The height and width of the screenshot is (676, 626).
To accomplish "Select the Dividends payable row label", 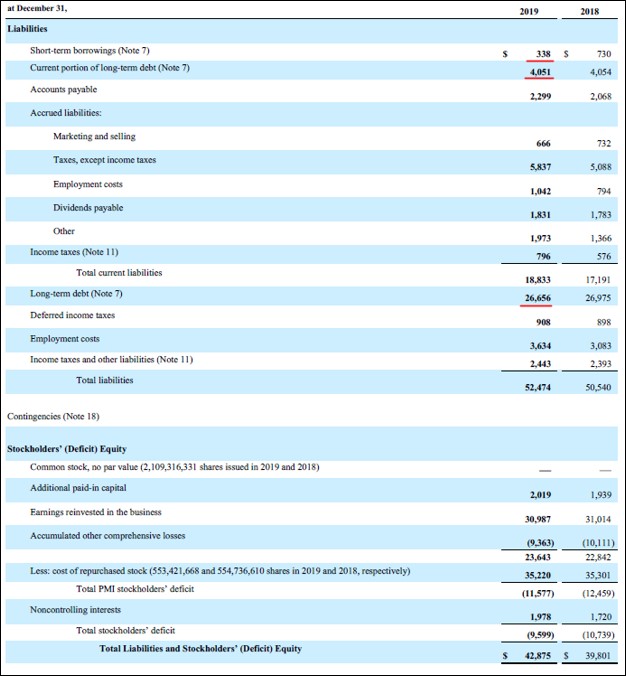I will click(x=88, y=207).
